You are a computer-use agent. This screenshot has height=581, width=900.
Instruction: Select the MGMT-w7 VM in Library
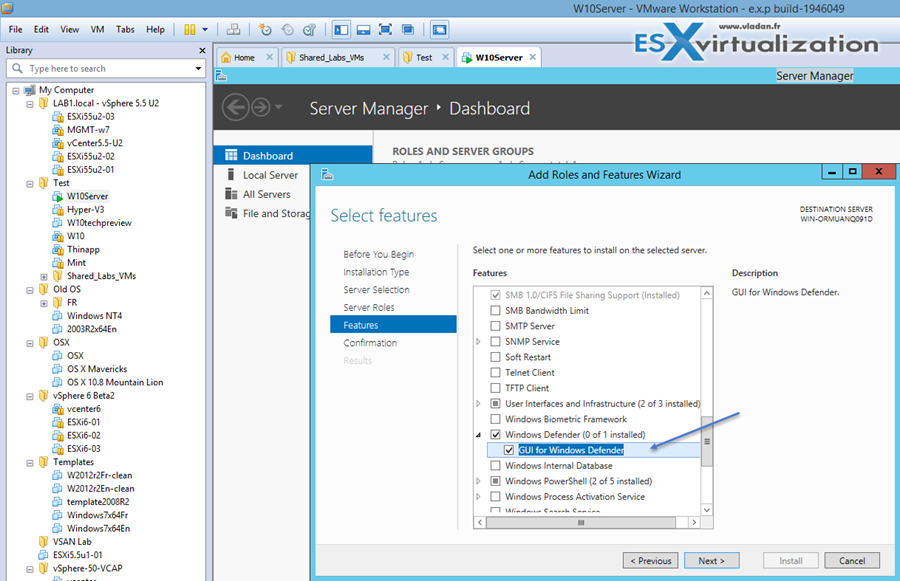point(88,130)
